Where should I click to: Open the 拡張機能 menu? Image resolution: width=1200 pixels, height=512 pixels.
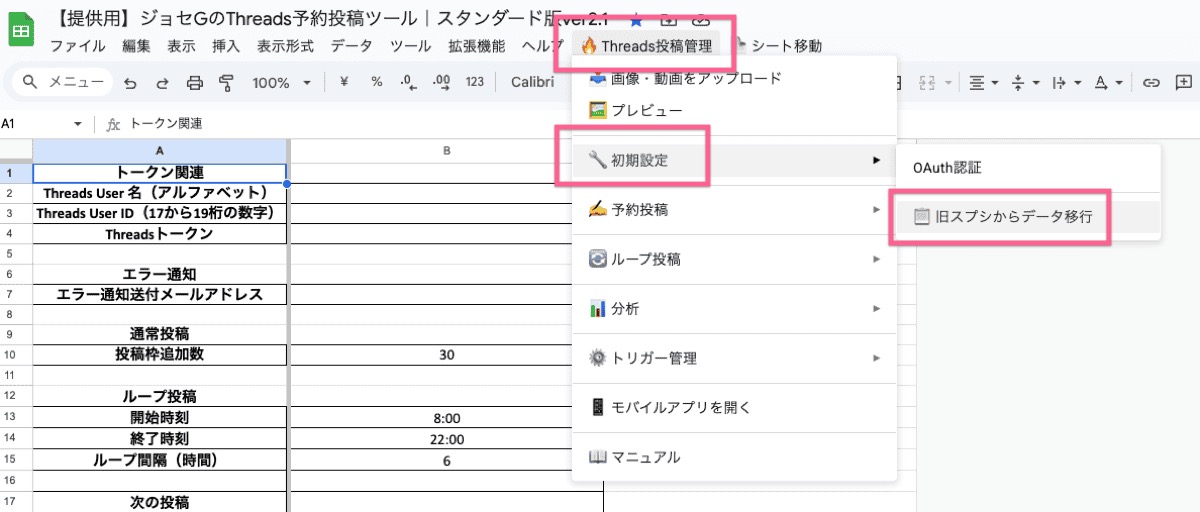click(x=477, y=46)
